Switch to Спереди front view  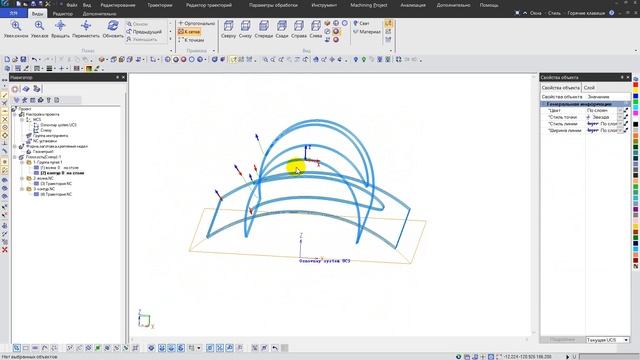(264, 29)
